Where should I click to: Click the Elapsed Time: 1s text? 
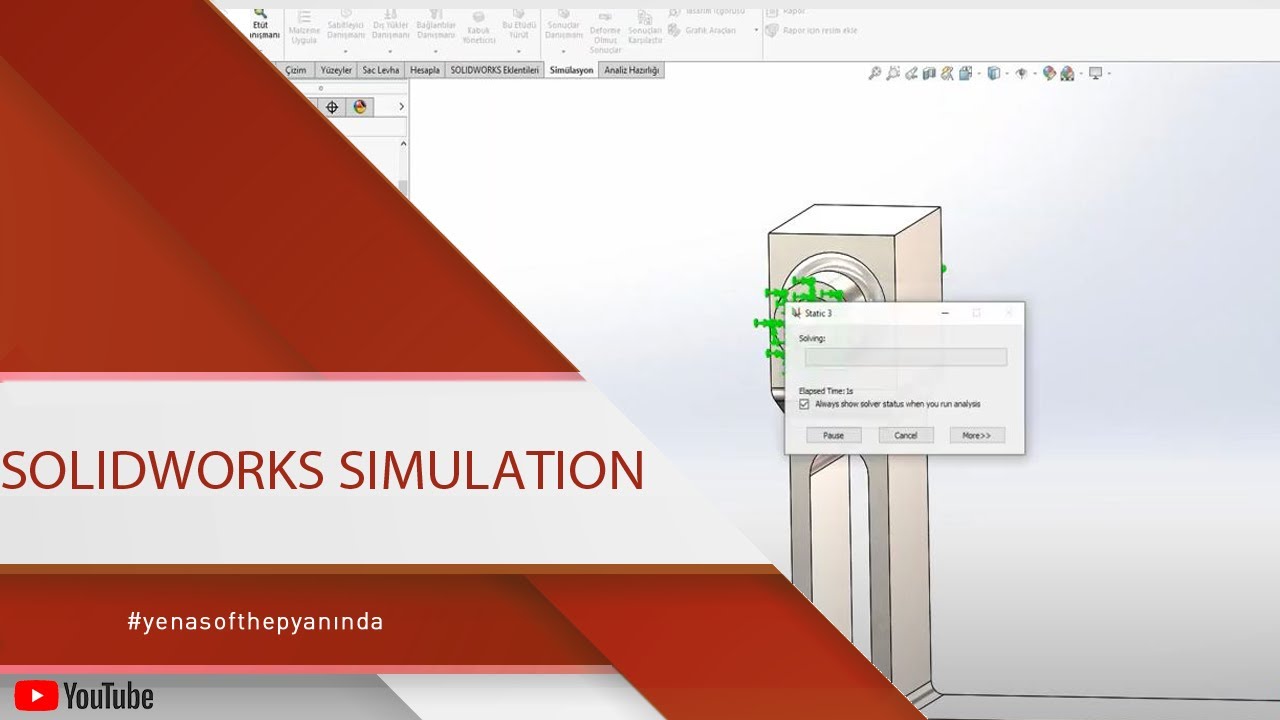[x=826, y=391]
